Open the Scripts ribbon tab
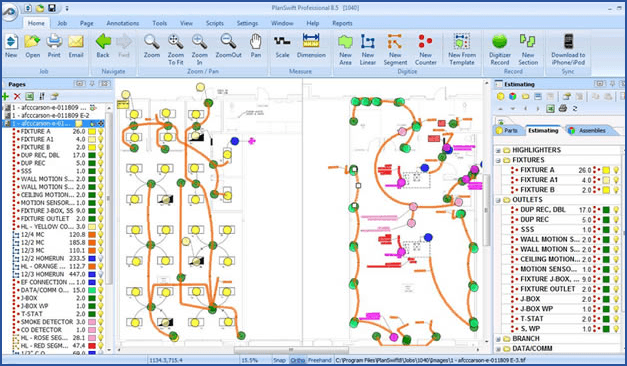 [x=214, y=23]
